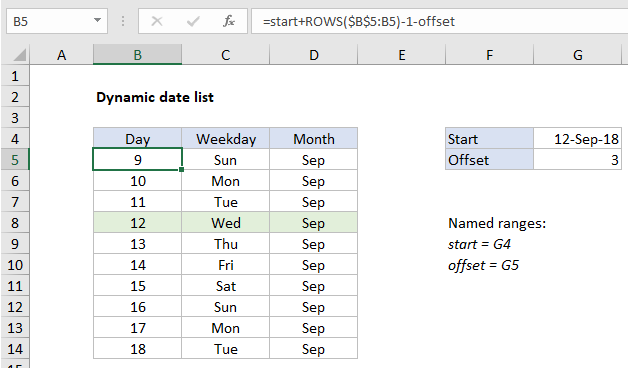The image size is (628, 368).
Task: Select column A header
Action: pos(61,54)
